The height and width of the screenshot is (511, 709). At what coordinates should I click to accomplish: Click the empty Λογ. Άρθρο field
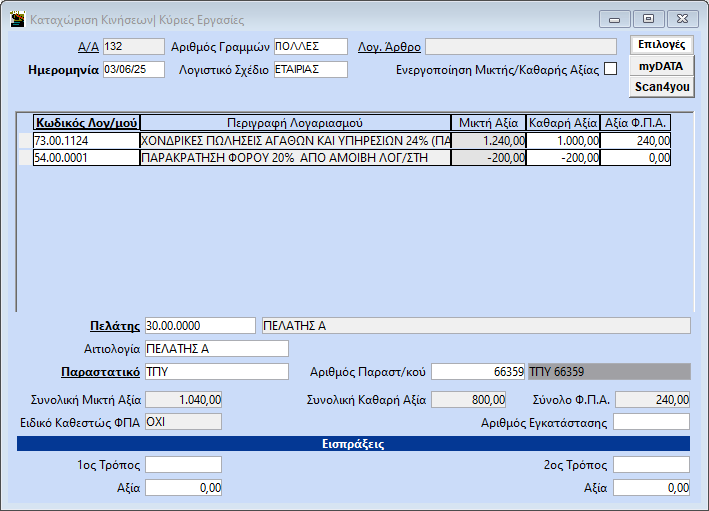coord(521,47)
